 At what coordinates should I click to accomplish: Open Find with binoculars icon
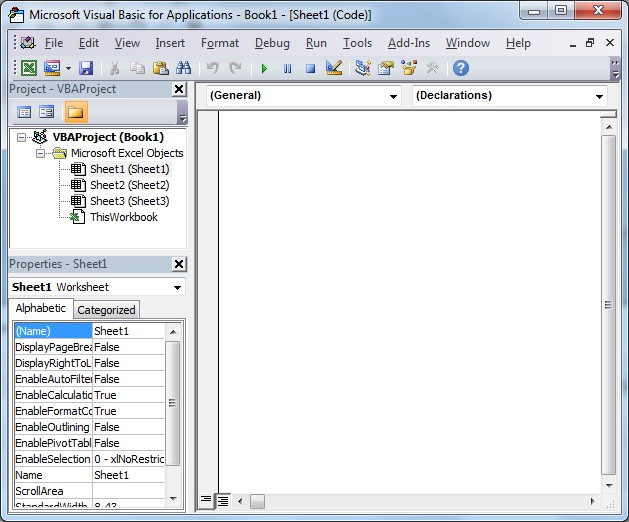(x=183, y=68)
